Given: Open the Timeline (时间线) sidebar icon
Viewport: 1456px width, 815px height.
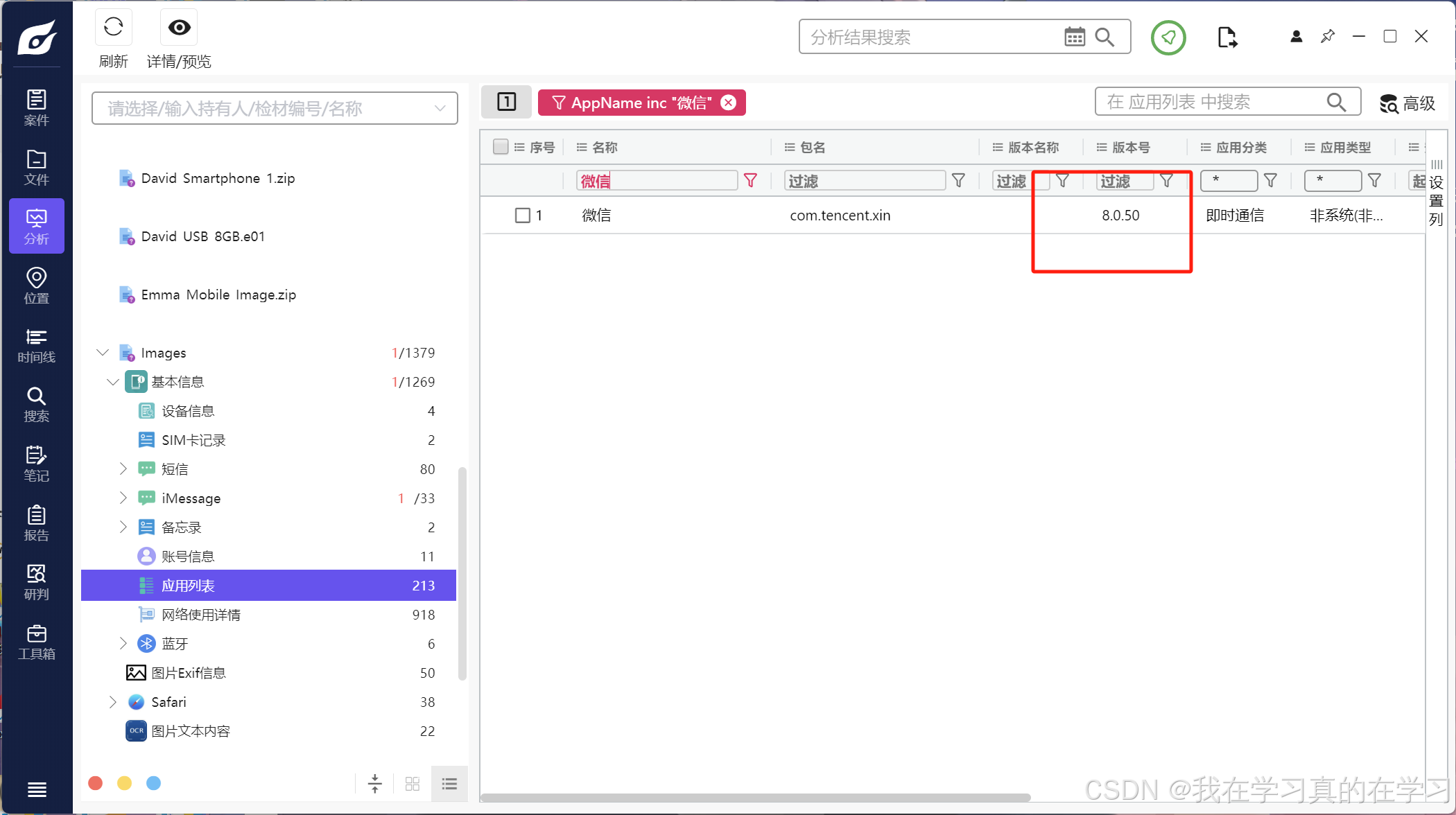Looking at the screenshot, I should pos(36,344).
